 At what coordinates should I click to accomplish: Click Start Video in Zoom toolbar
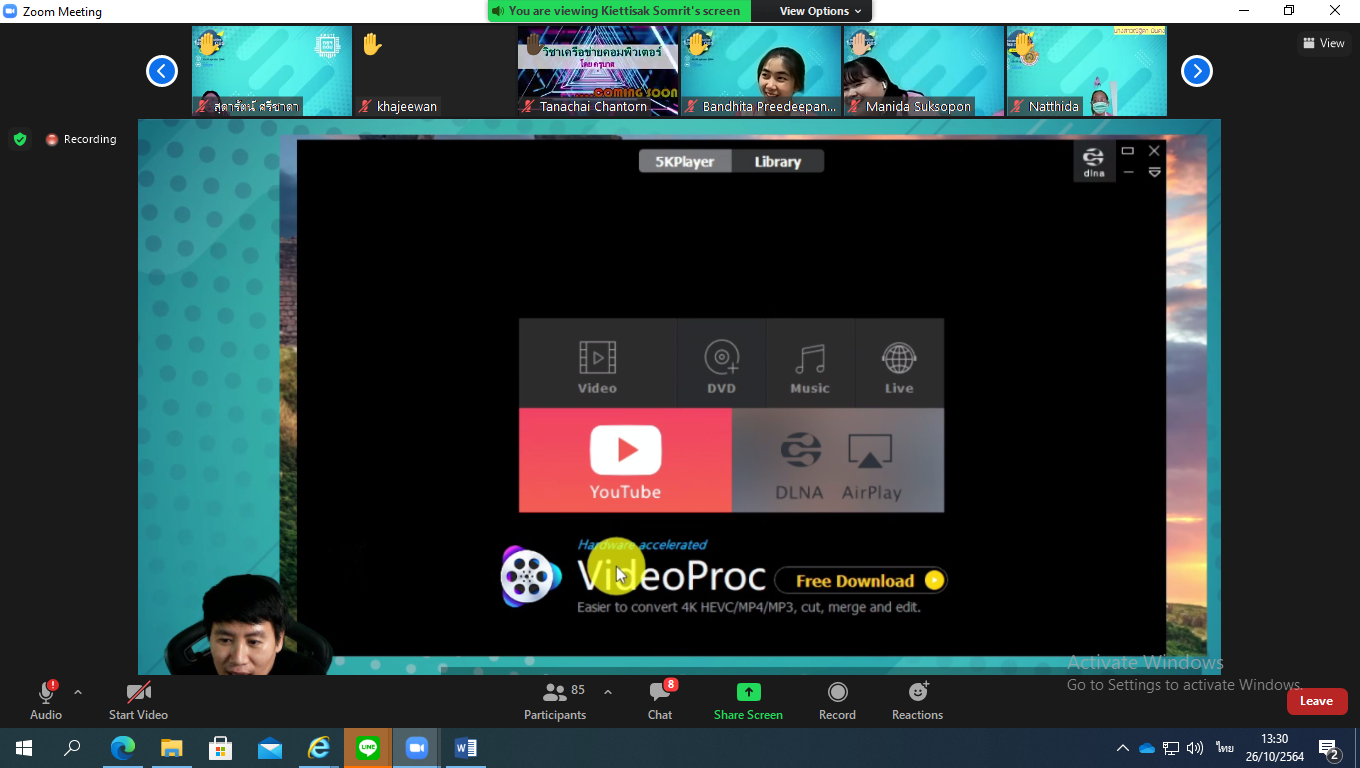(138, 700)
